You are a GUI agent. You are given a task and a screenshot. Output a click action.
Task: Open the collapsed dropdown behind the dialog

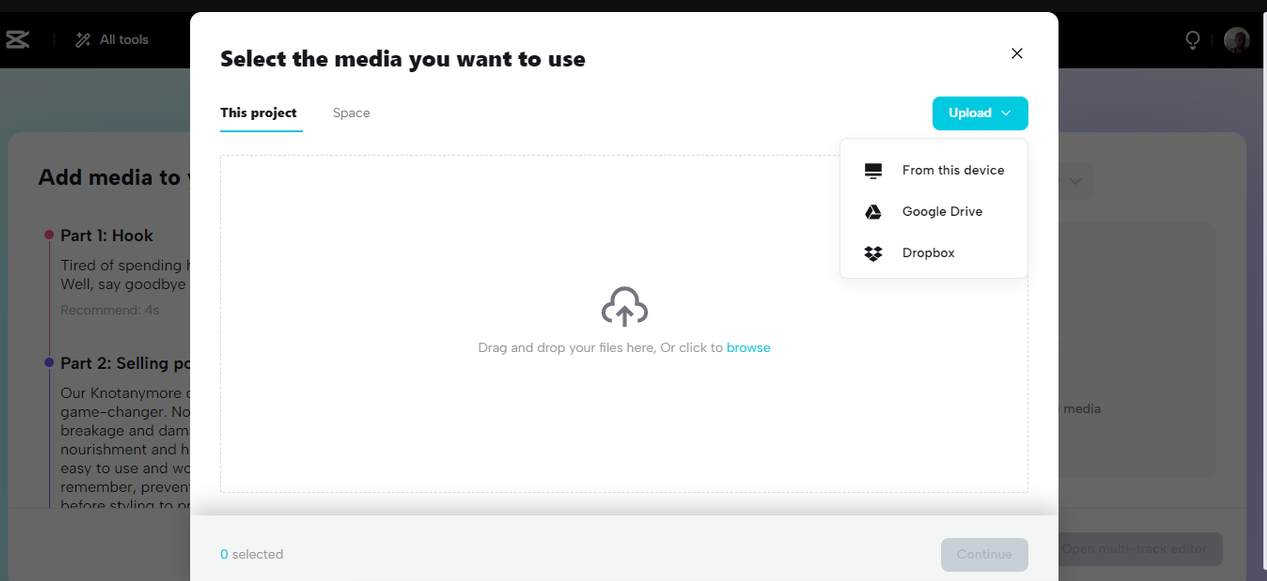(x=1075, y=181)
